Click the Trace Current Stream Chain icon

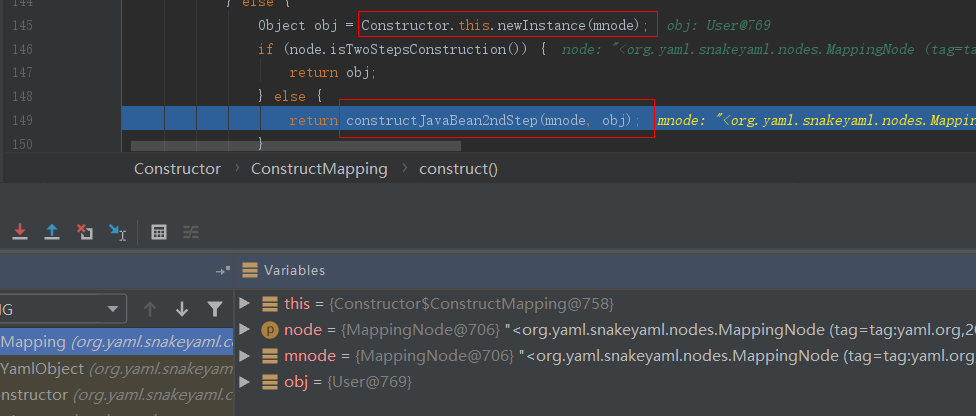tap(190, 232)
